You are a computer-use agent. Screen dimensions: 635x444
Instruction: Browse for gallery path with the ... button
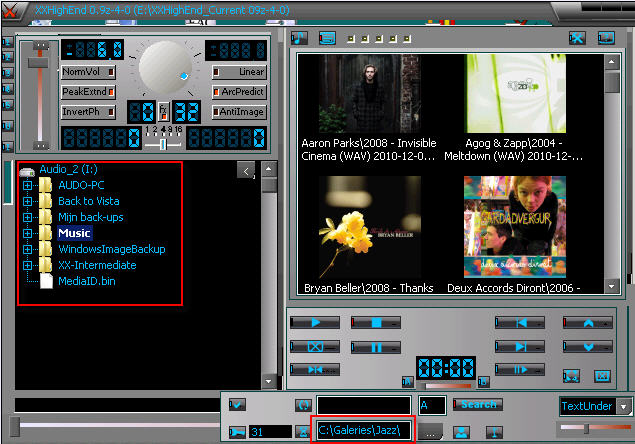tap(430, 432)
